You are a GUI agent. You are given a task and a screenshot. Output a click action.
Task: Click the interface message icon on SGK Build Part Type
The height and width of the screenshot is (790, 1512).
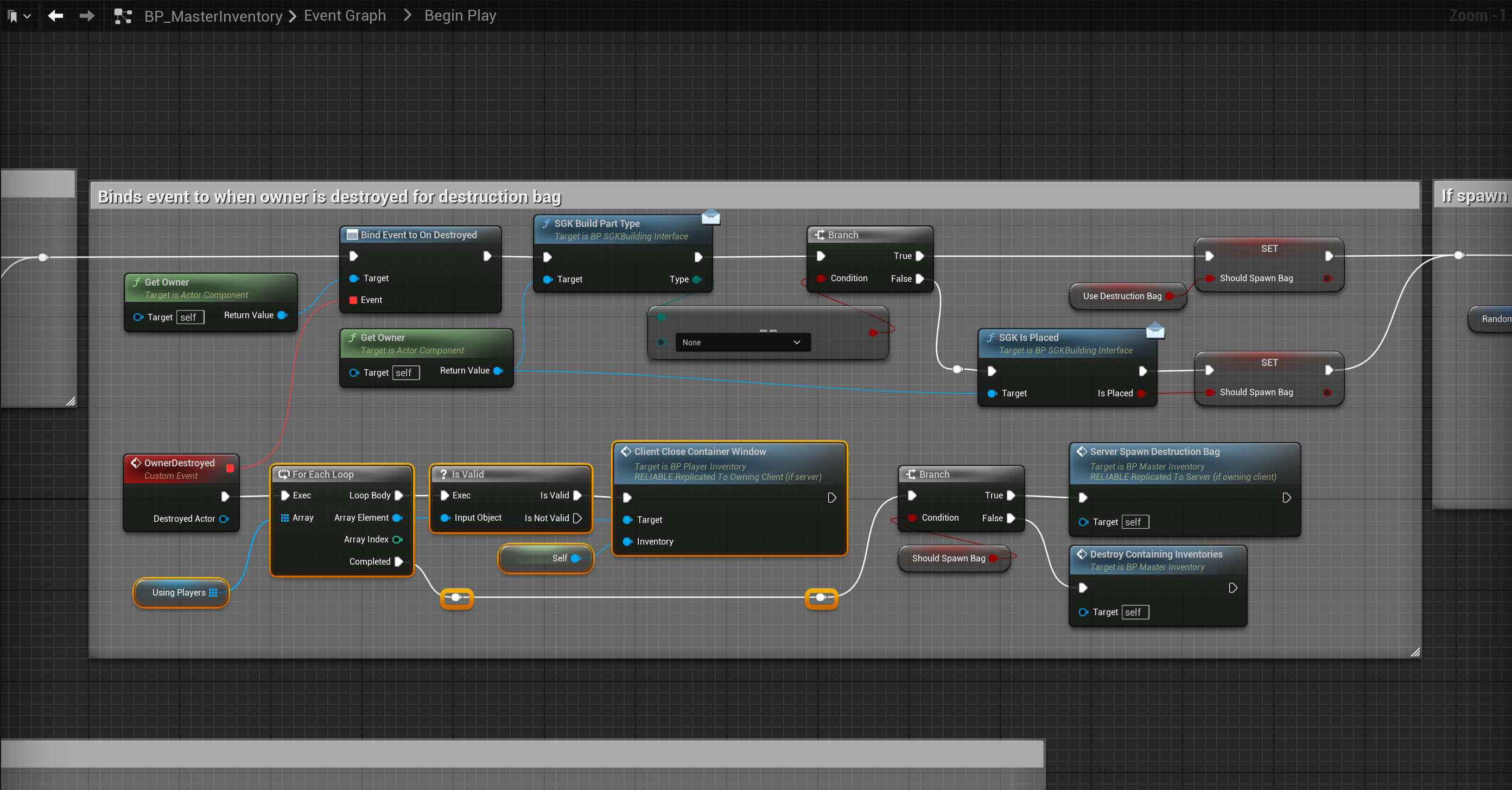(710, 217)
